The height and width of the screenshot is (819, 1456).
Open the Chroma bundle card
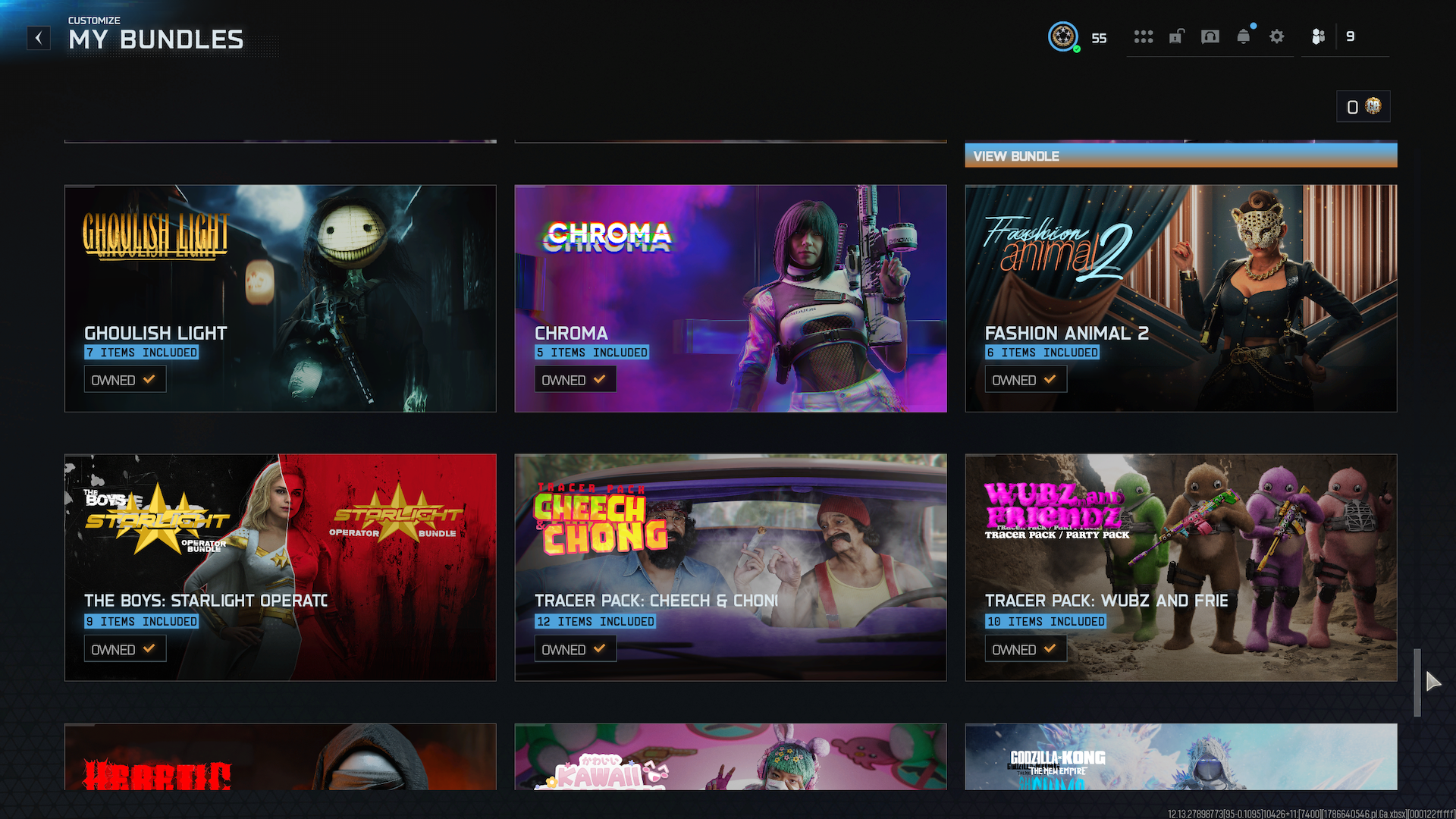tap(731, 299)
